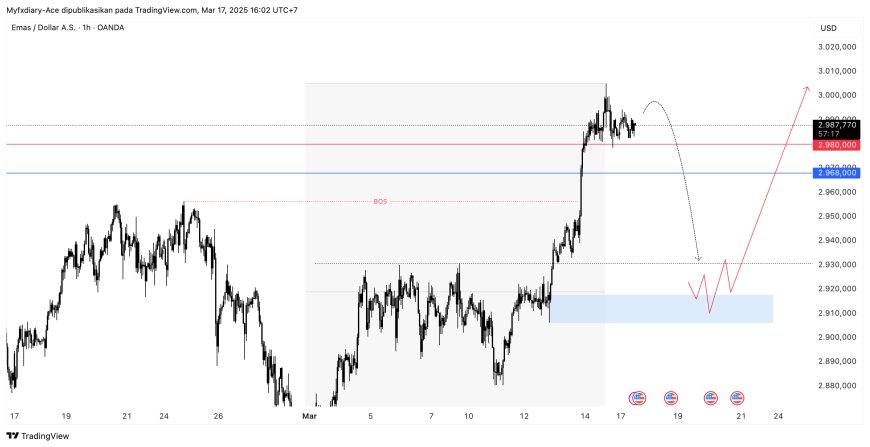Click the first US flag economic event icon
870x447 pixels.
pos(638,397)
